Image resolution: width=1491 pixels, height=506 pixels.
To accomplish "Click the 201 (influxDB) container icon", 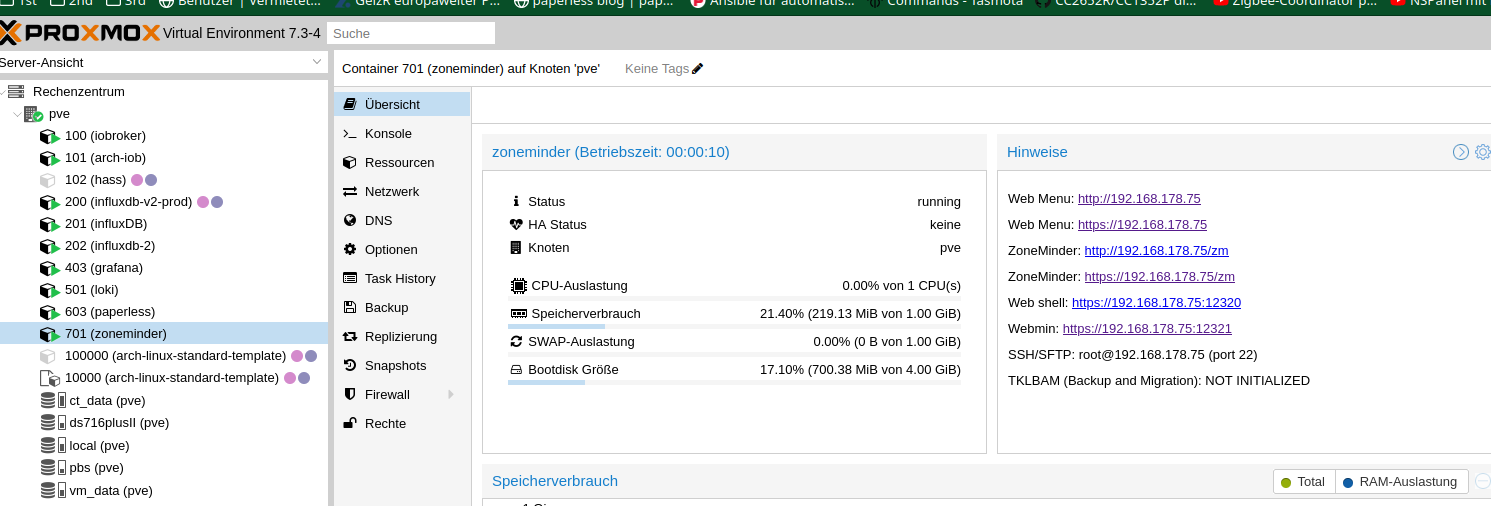I will pos(49,224).
